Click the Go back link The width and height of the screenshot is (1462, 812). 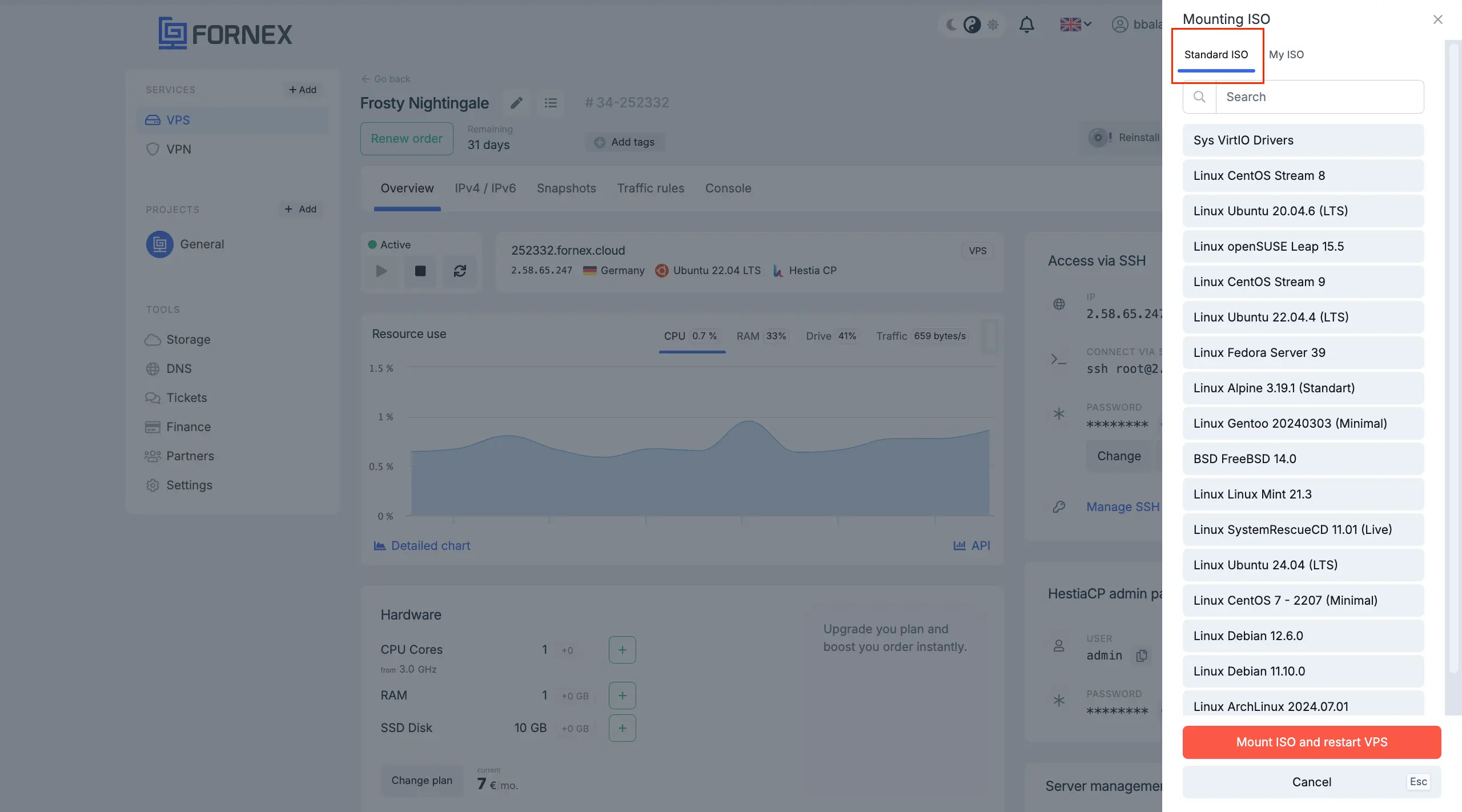pyautogui.click(x=386, y=79)
